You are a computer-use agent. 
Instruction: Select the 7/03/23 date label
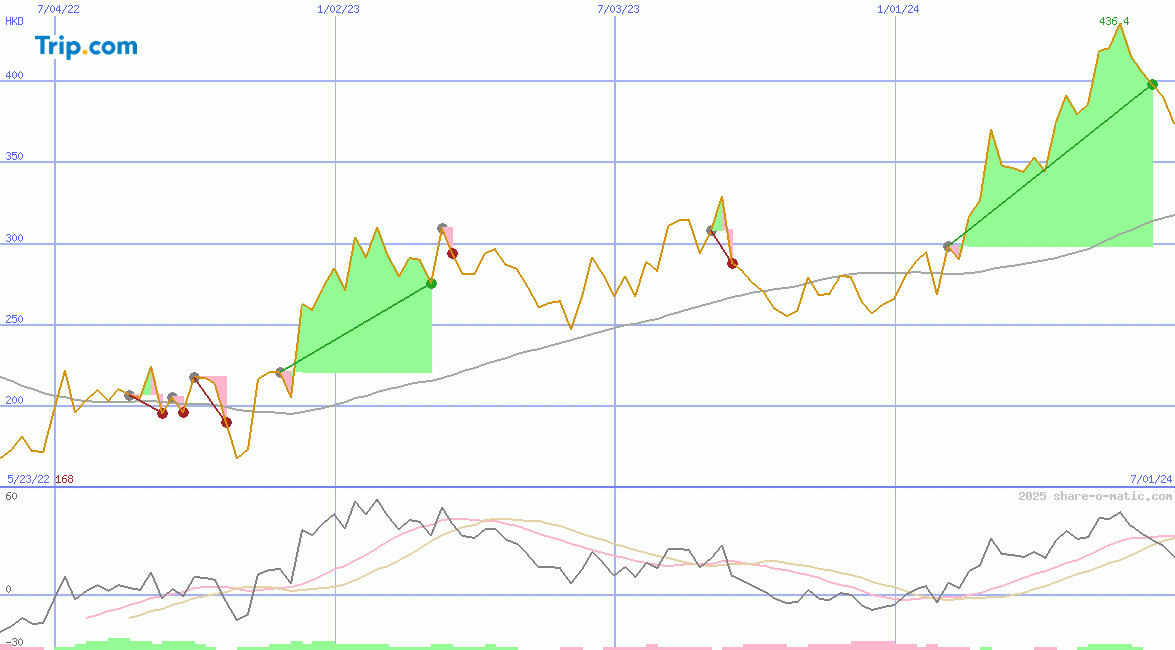tap(618, 9)
